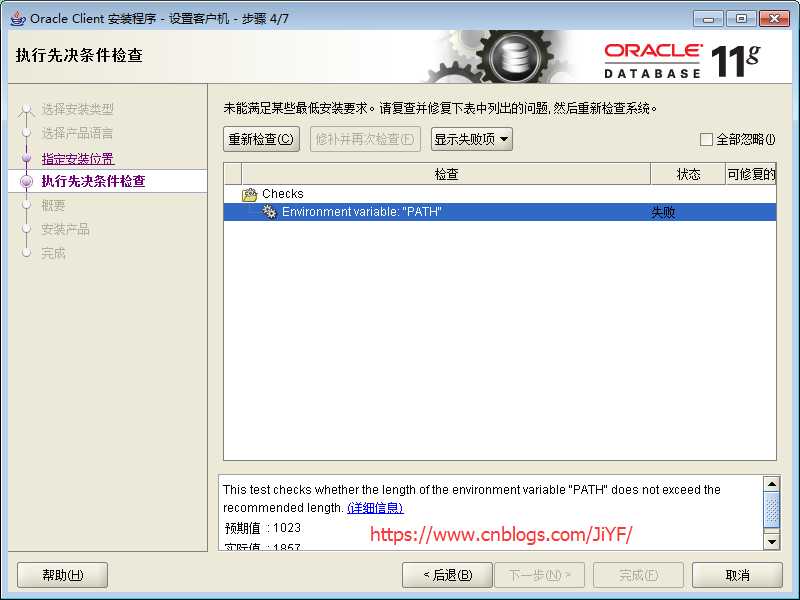The image size is (800, 600).
Task: Click the greyed-out 下一步(N) button
Action: point(539,575)
